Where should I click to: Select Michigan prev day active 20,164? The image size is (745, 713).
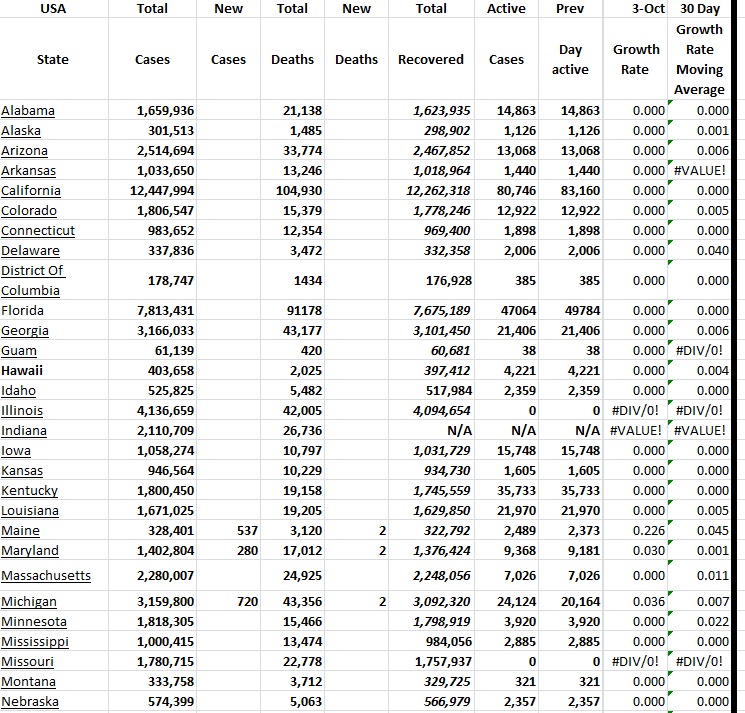point(570,602)
